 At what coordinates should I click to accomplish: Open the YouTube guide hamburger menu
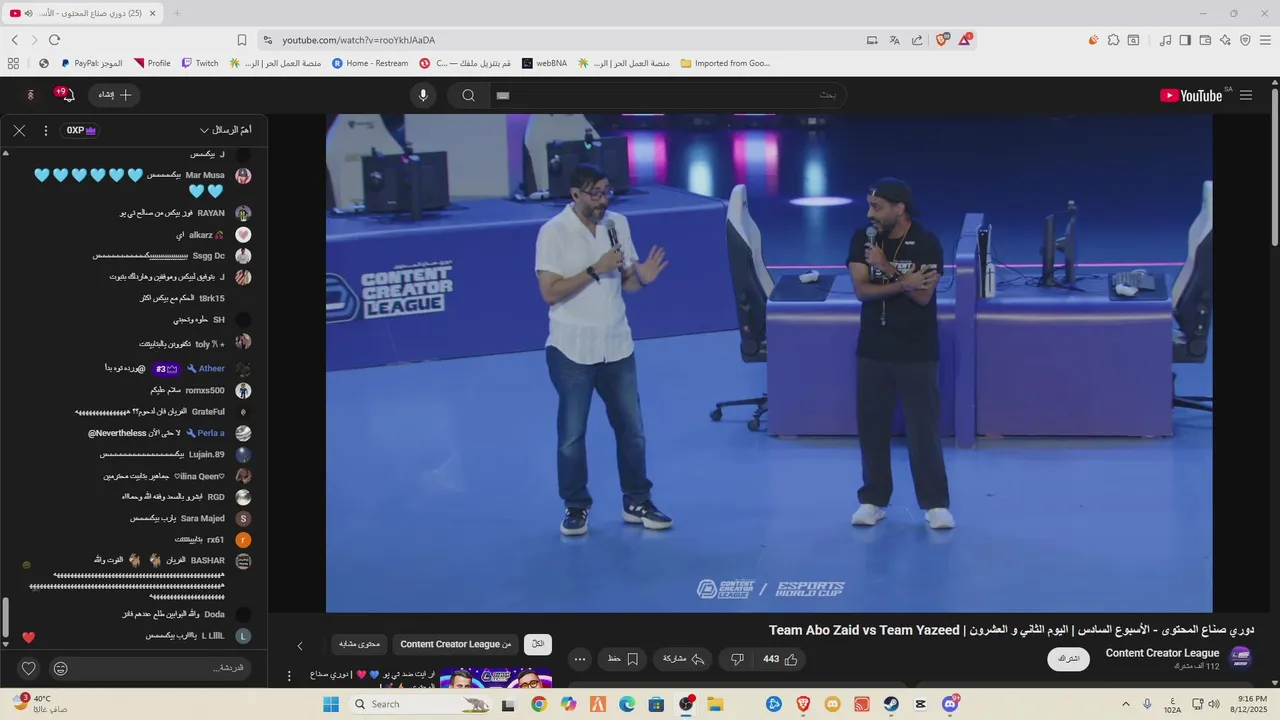tap(1246, 95)
